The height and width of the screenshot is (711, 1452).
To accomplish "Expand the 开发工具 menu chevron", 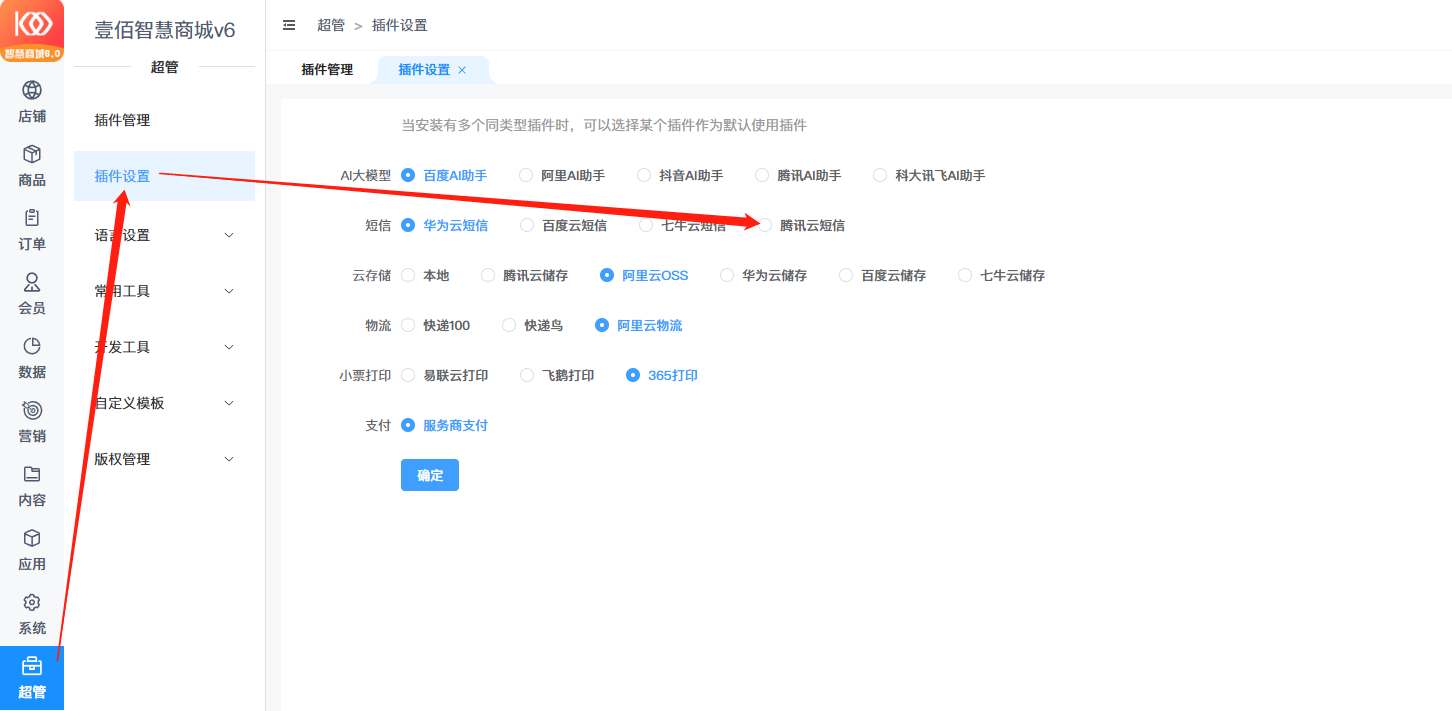I will click(x=229, y=347).
